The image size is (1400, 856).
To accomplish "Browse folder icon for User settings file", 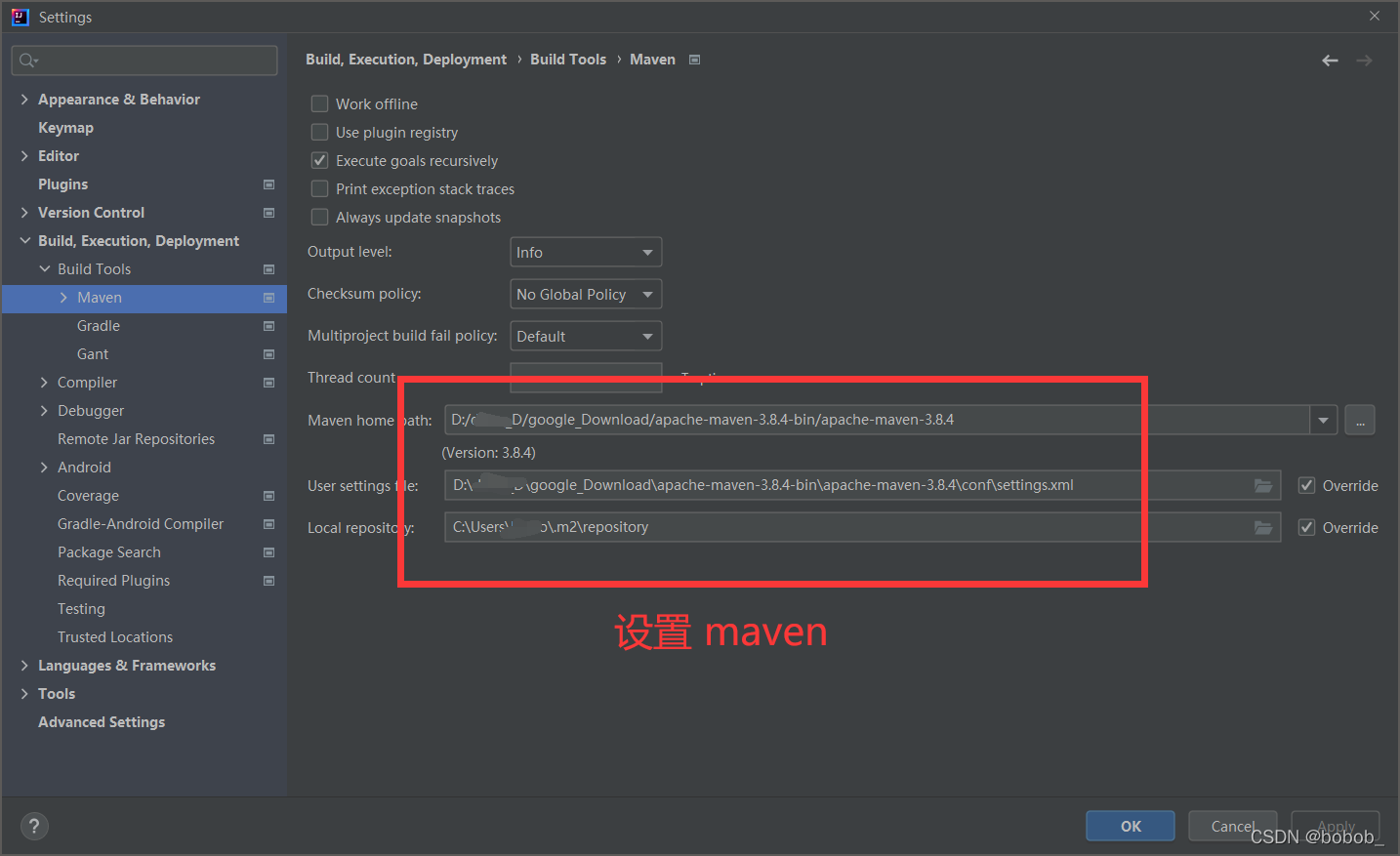I will coord(1263,485).
